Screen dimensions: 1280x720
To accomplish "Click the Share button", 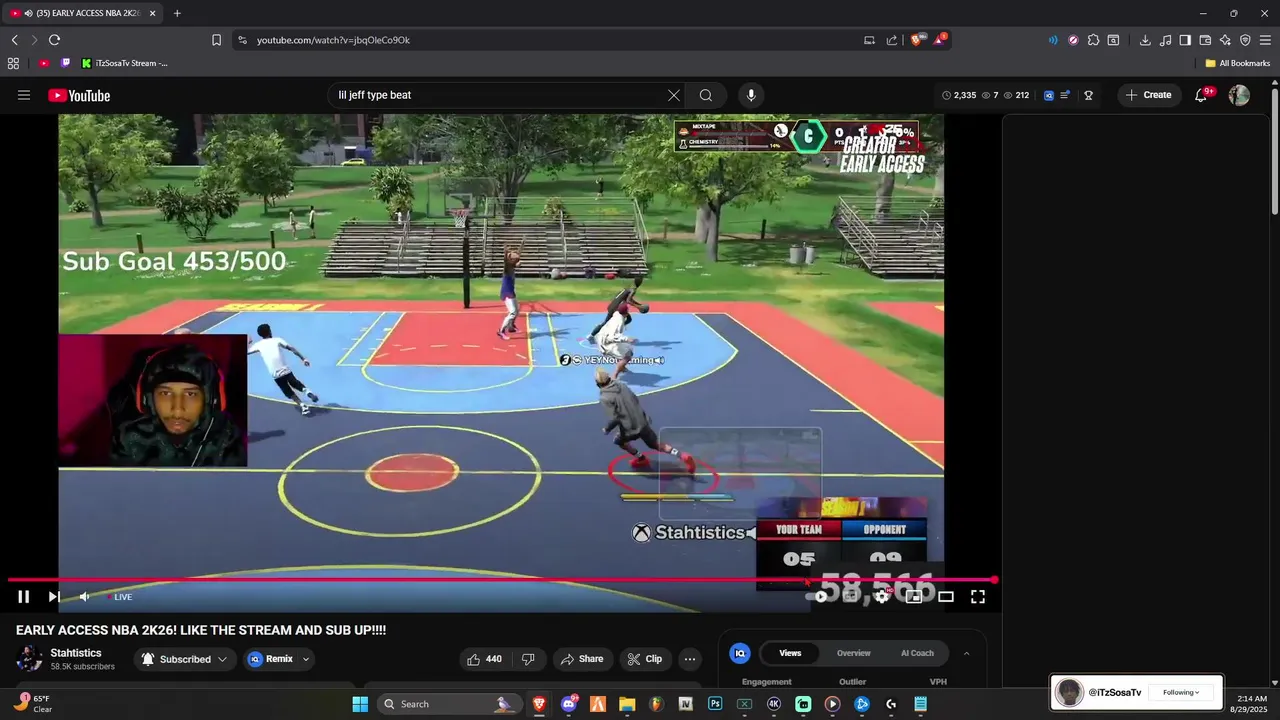I will point(582,659).
